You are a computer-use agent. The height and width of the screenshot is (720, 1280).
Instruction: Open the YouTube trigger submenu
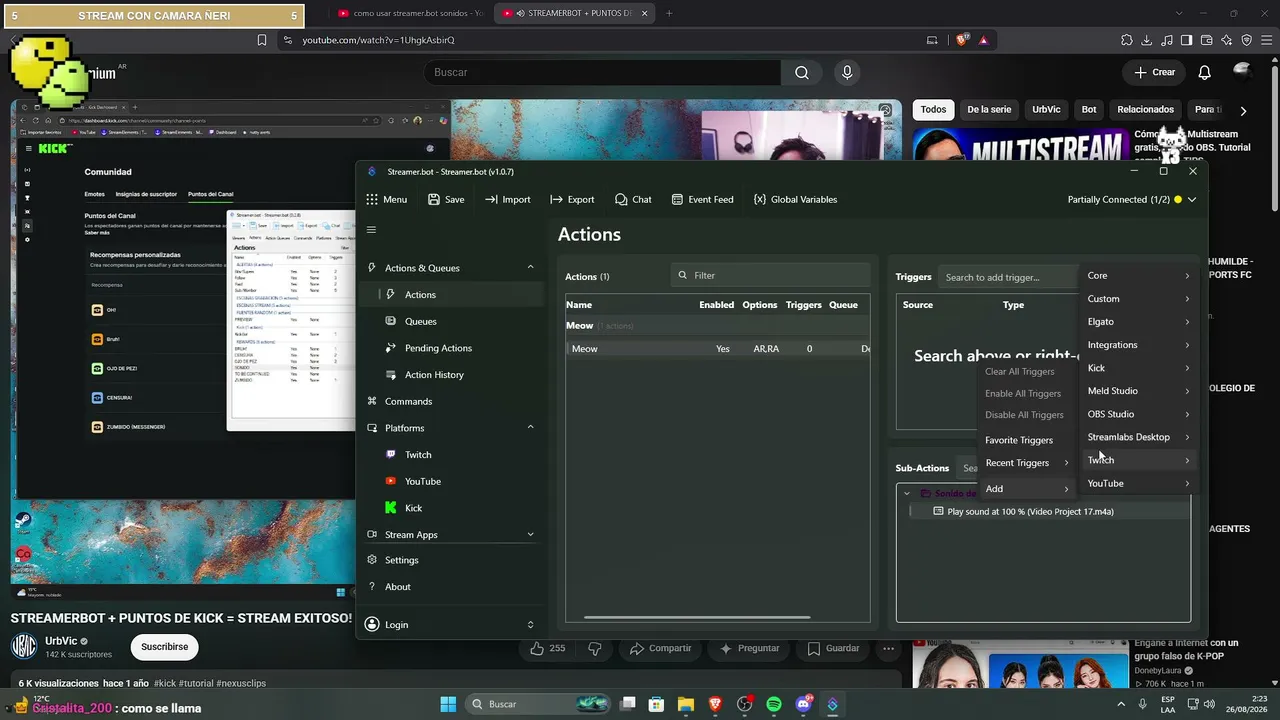1139,484
